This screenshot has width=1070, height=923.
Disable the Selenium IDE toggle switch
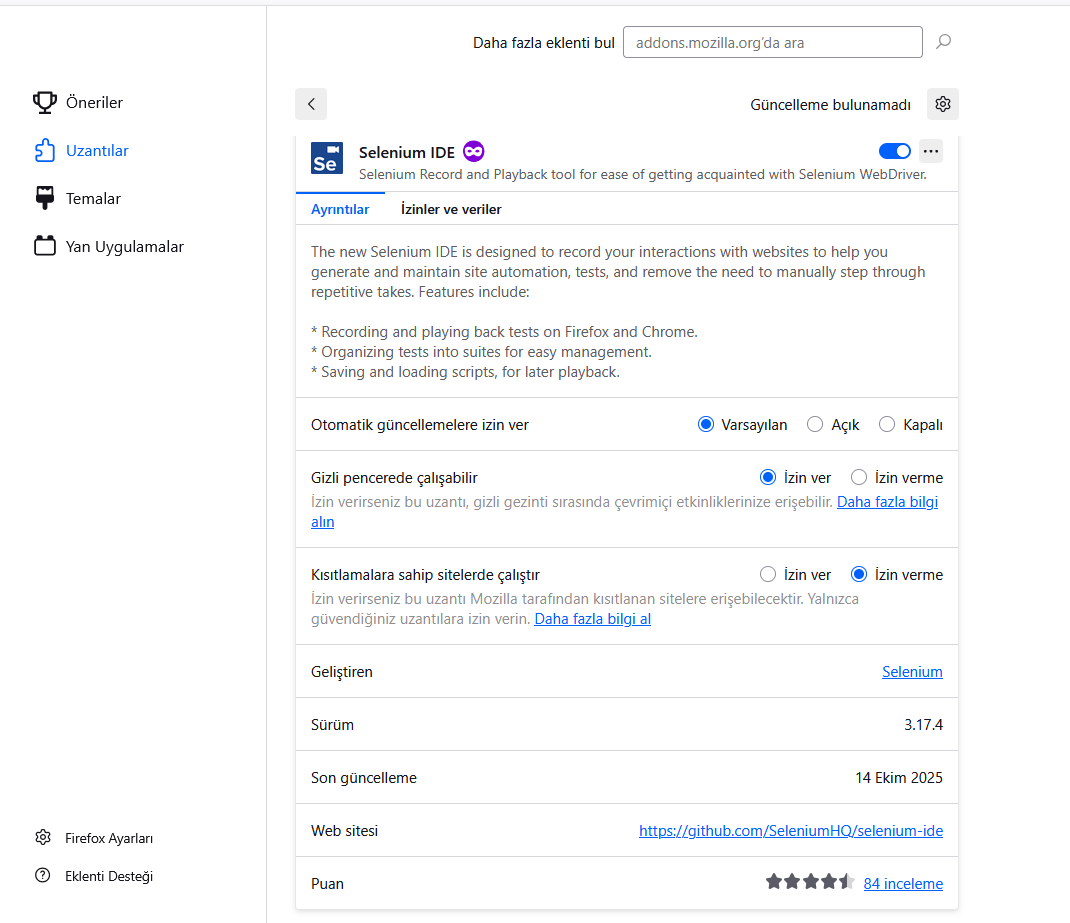pyautogui.click(x=894, y=151)
